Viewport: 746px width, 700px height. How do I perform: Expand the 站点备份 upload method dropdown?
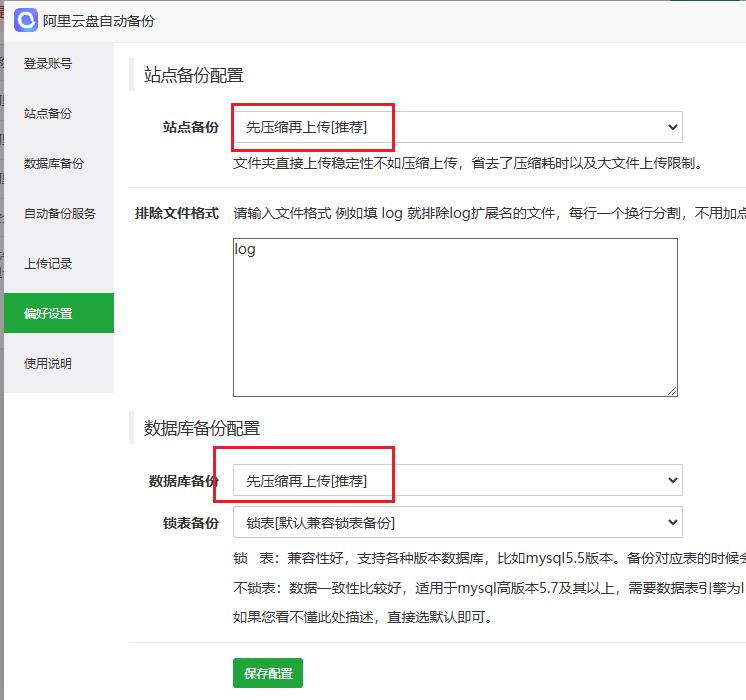(x=457, y=127)
